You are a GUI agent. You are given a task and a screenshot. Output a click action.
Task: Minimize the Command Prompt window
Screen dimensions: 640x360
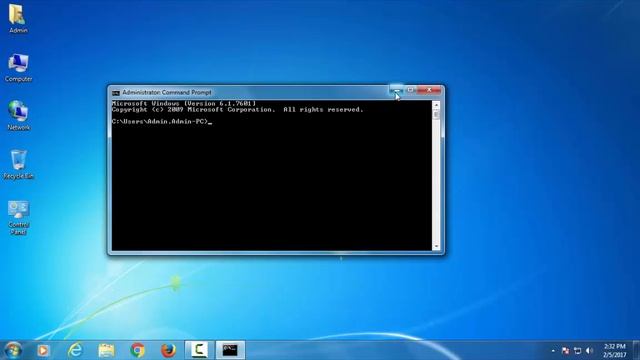(x=396, y=90)
